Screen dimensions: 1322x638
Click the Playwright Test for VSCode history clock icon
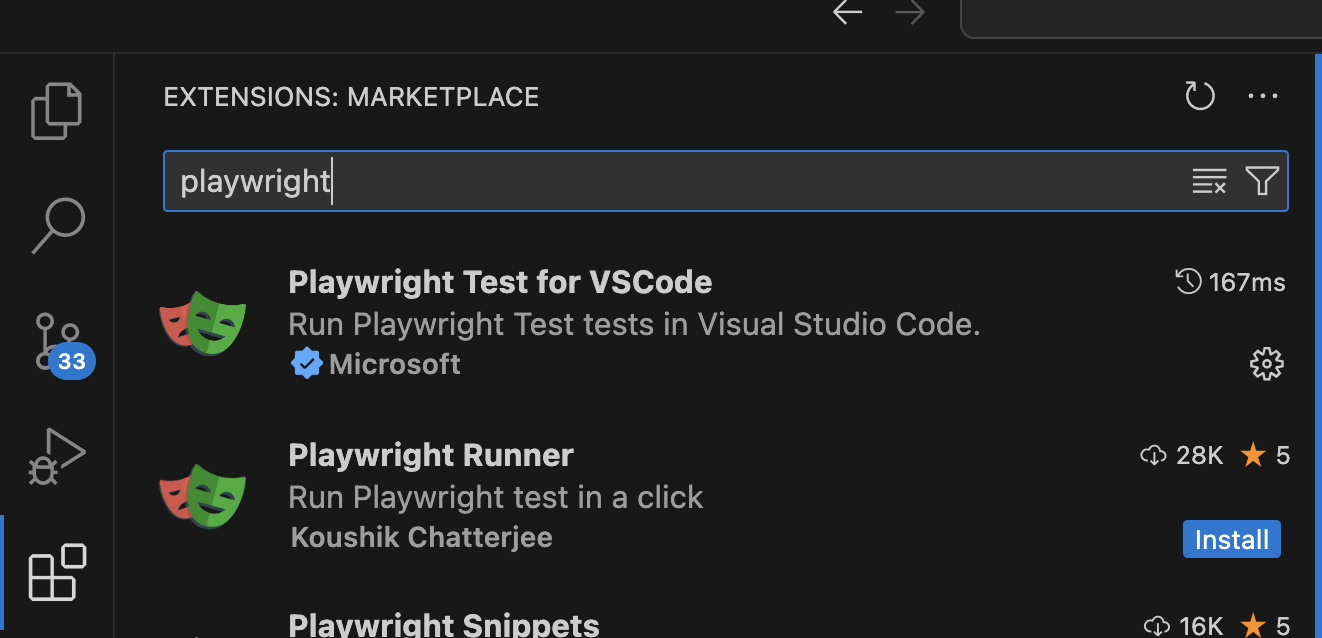tap(1188, 281)
